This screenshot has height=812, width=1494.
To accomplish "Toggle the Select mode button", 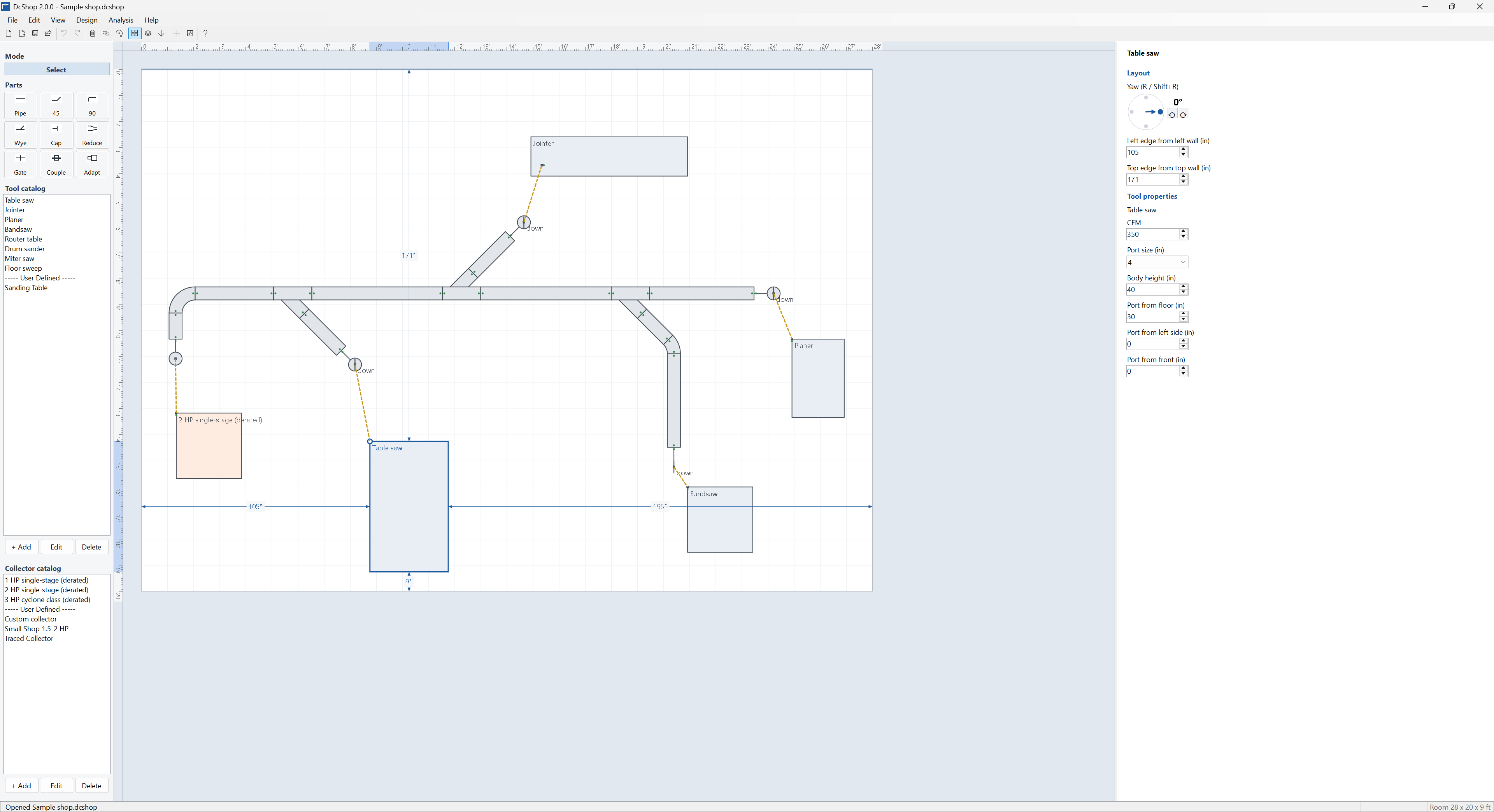I will coord(56,70).
